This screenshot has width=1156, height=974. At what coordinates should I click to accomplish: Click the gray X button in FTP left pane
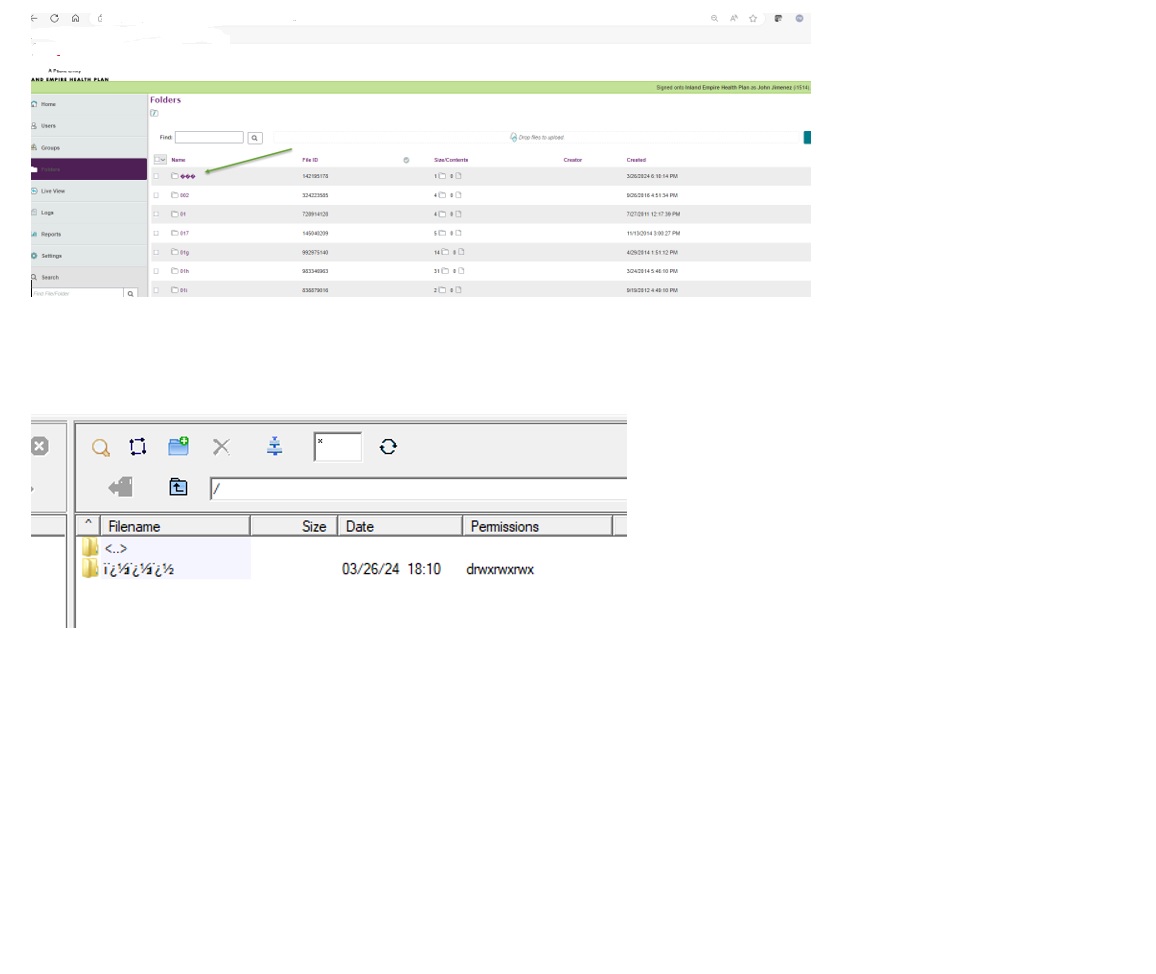point(40,446)
